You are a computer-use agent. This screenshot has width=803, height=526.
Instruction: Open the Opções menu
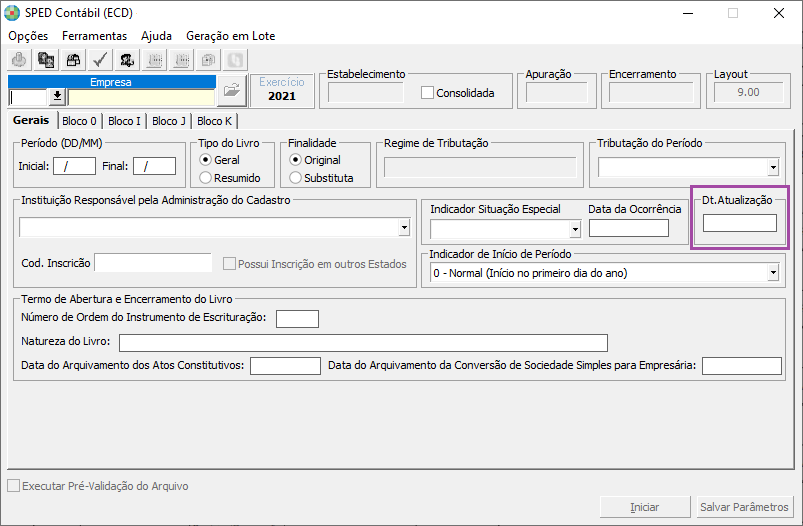click(x=28, y=36)
